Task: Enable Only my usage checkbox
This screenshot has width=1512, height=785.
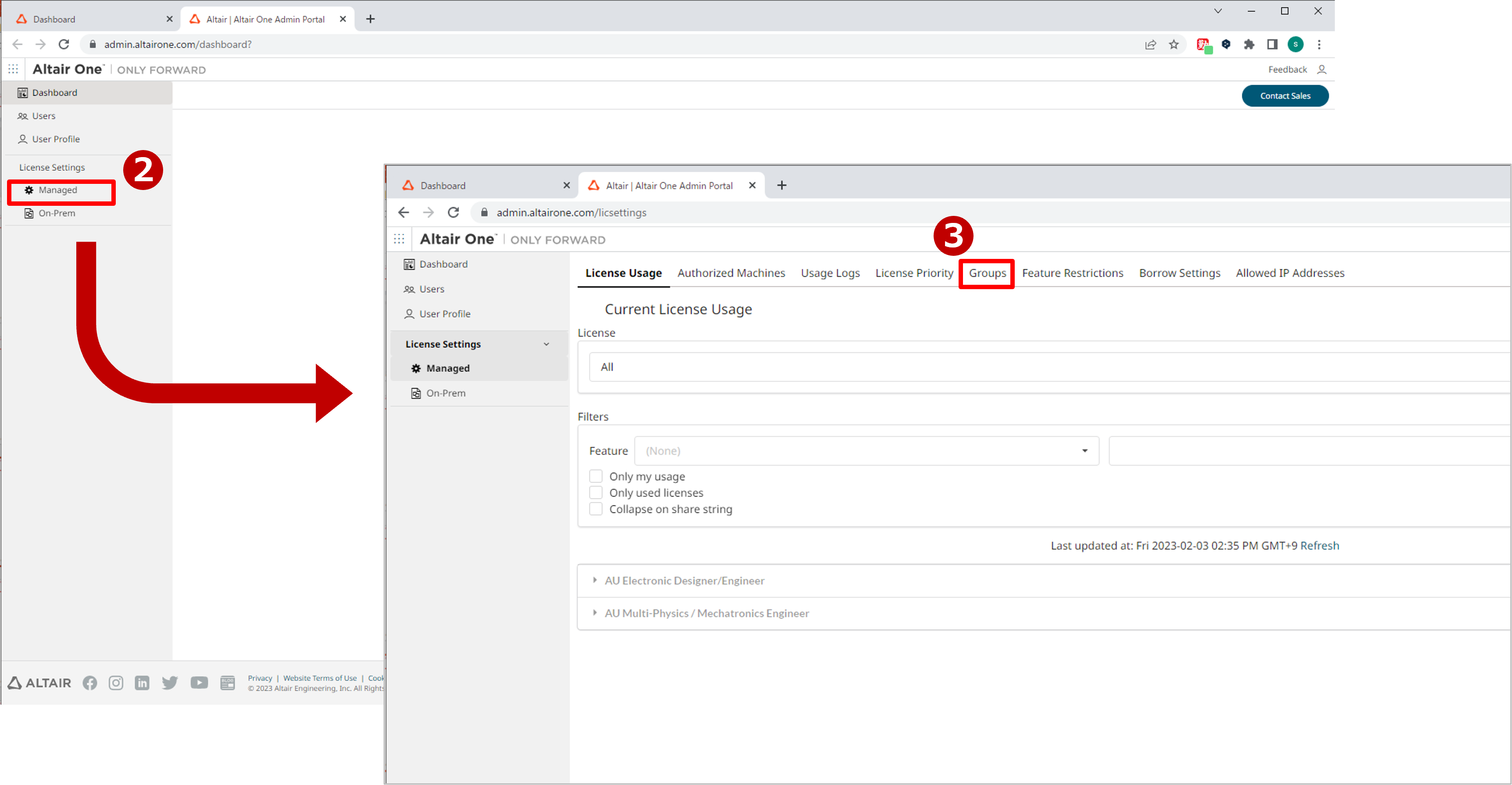Action: coord(596,476)
